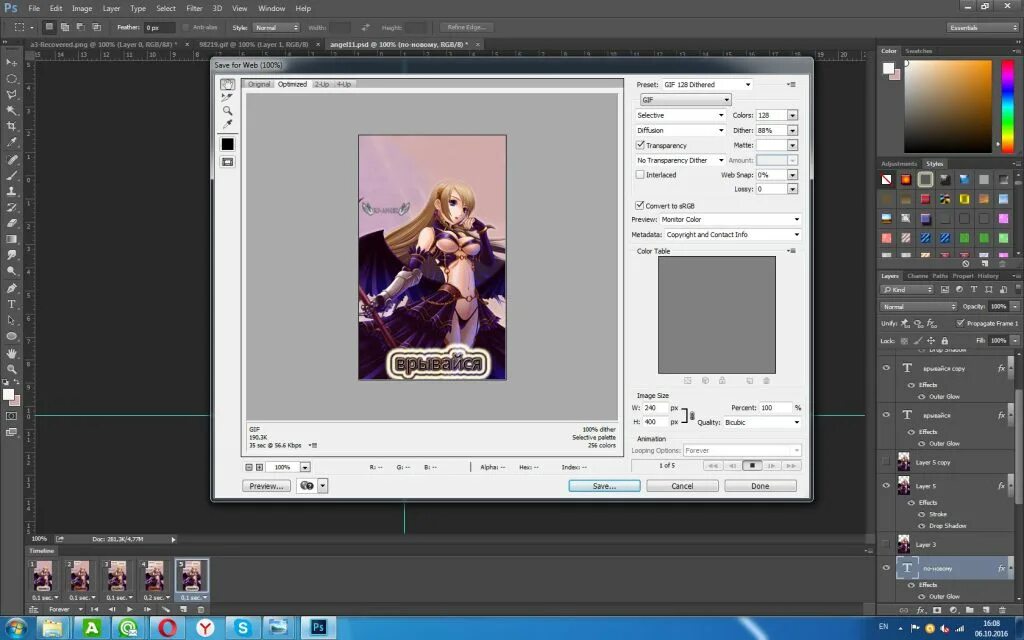This screenshot has height=640, width=1024.
Task: Select the Slice Select tool in Save for Web
Action: [x=227, y=97]
